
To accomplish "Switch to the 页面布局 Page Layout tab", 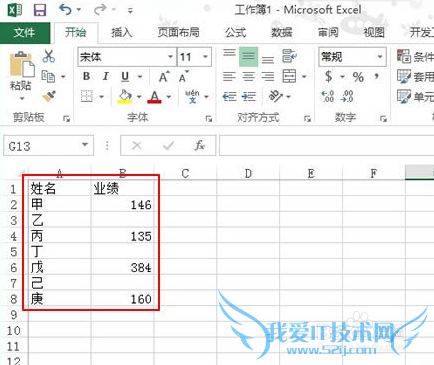I will [x=178, y=33].
